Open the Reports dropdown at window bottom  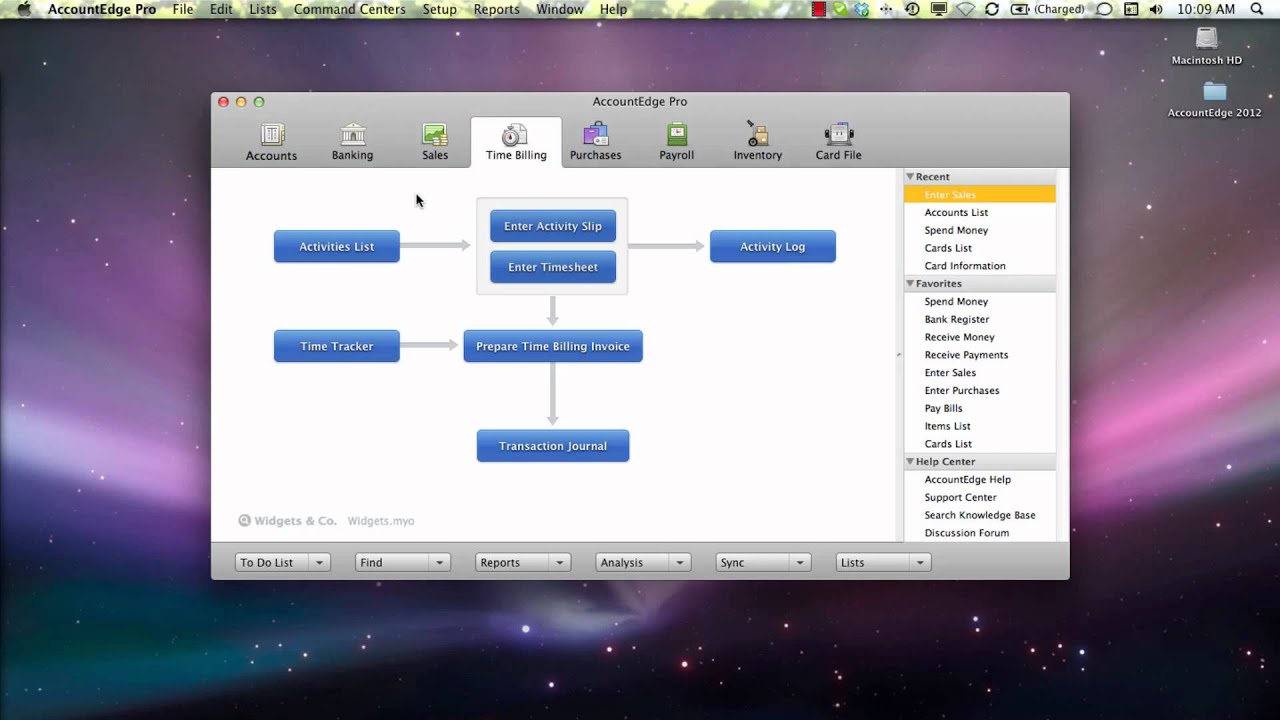point(522,563)
